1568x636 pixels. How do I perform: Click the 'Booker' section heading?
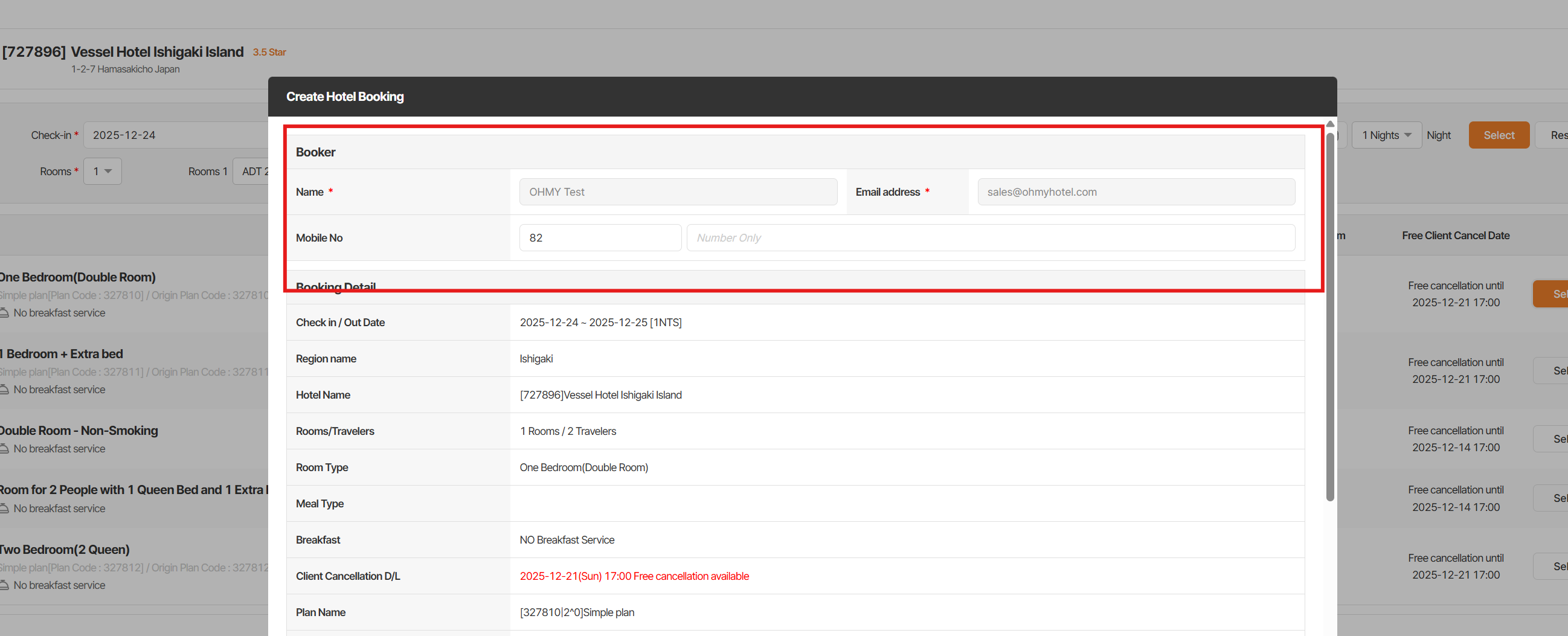(315, 152)
